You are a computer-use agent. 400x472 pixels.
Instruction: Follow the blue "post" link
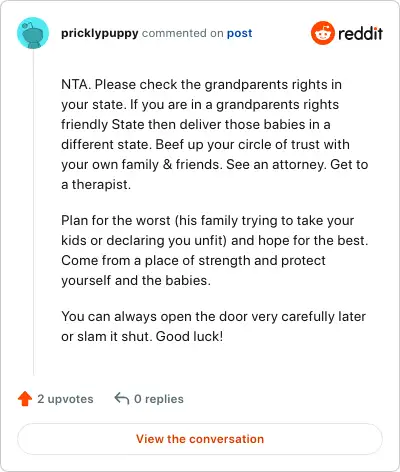[239, 33]
